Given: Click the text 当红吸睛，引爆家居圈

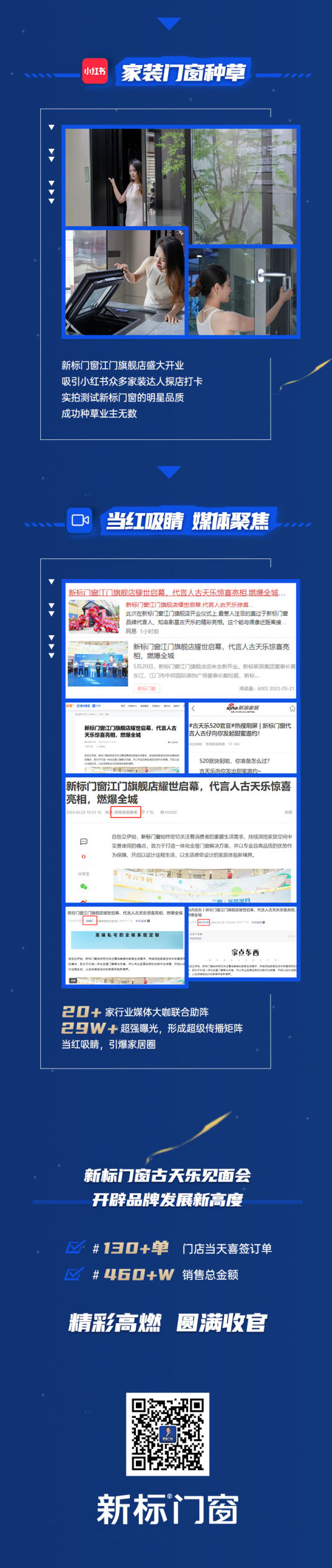Looking at the screenshot, I should pyautogui.click(x=109, y=1044).
